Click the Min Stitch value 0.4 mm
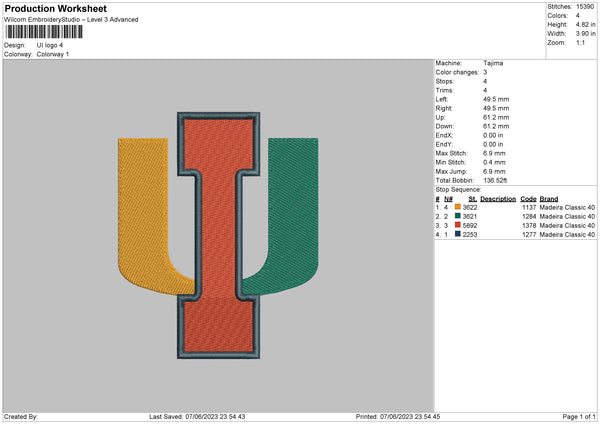 (x=494, y=162)
